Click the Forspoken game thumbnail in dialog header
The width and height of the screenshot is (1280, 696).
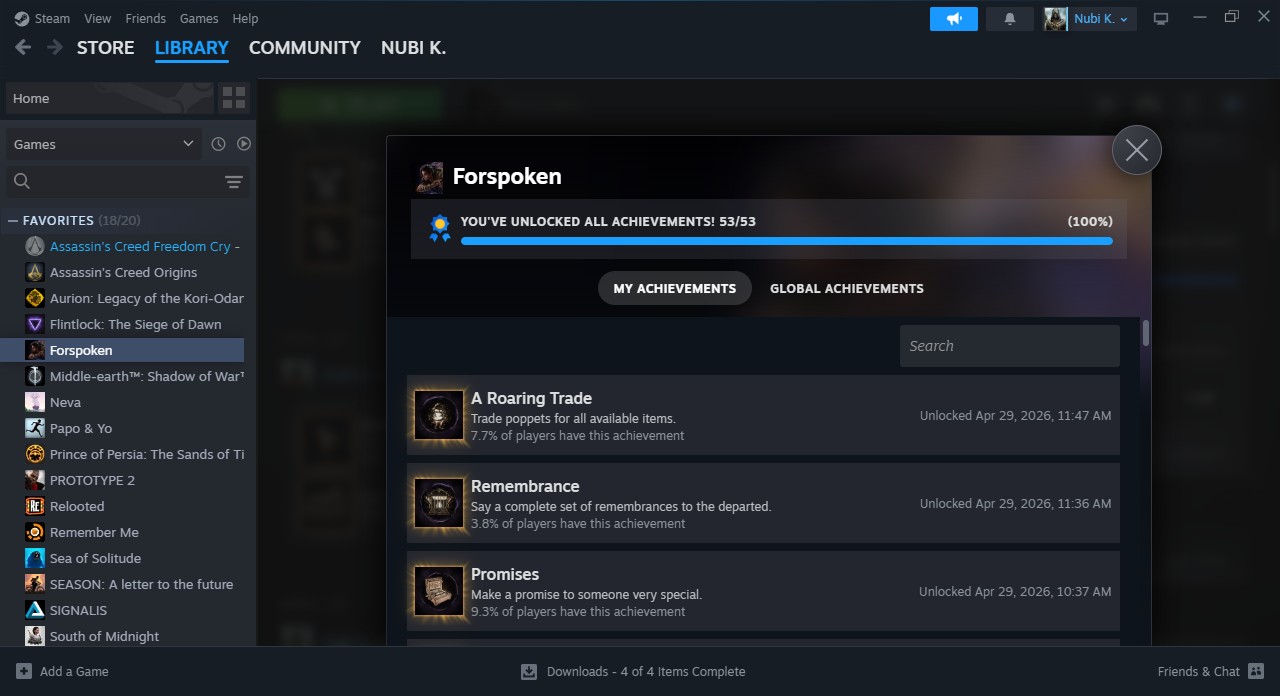(x=430, y=177)
